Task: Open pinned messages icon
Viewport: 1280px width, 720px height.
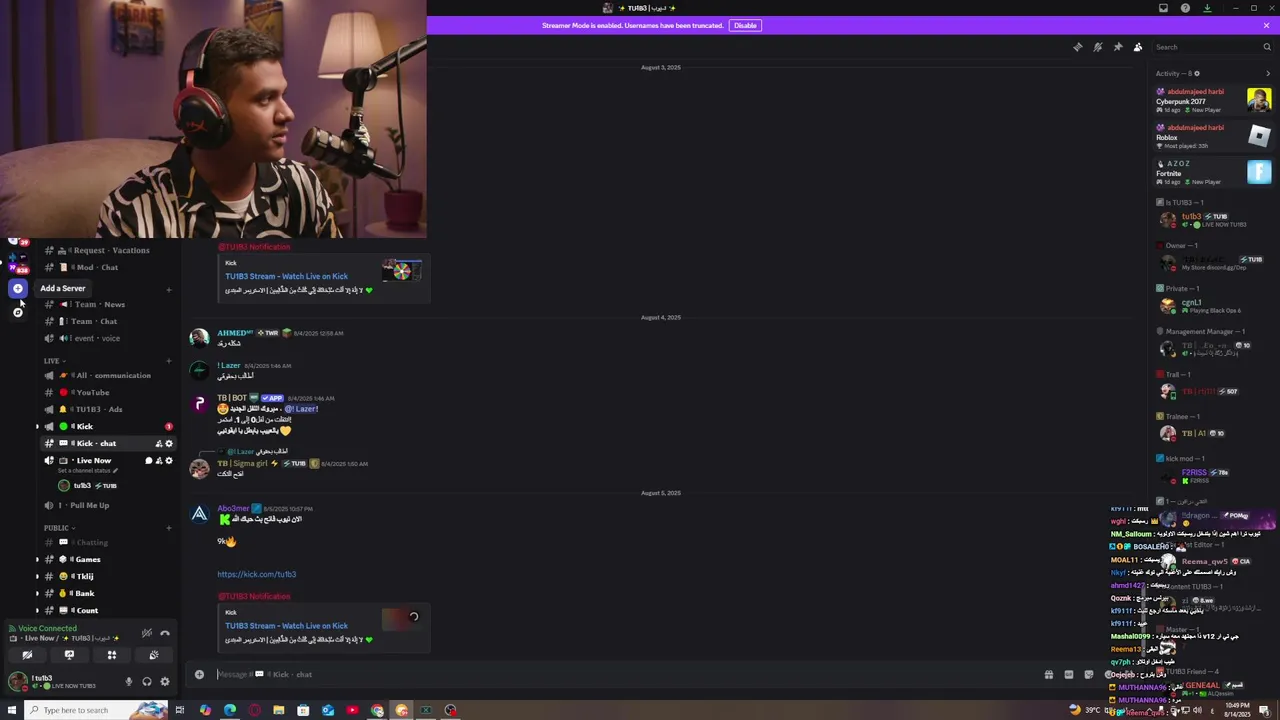Action: pos(1117,47)
